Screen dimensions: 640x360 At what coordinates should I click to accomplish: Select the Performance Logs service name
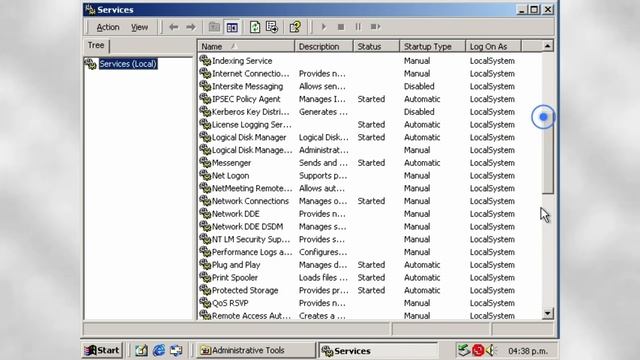click(252, 252)
